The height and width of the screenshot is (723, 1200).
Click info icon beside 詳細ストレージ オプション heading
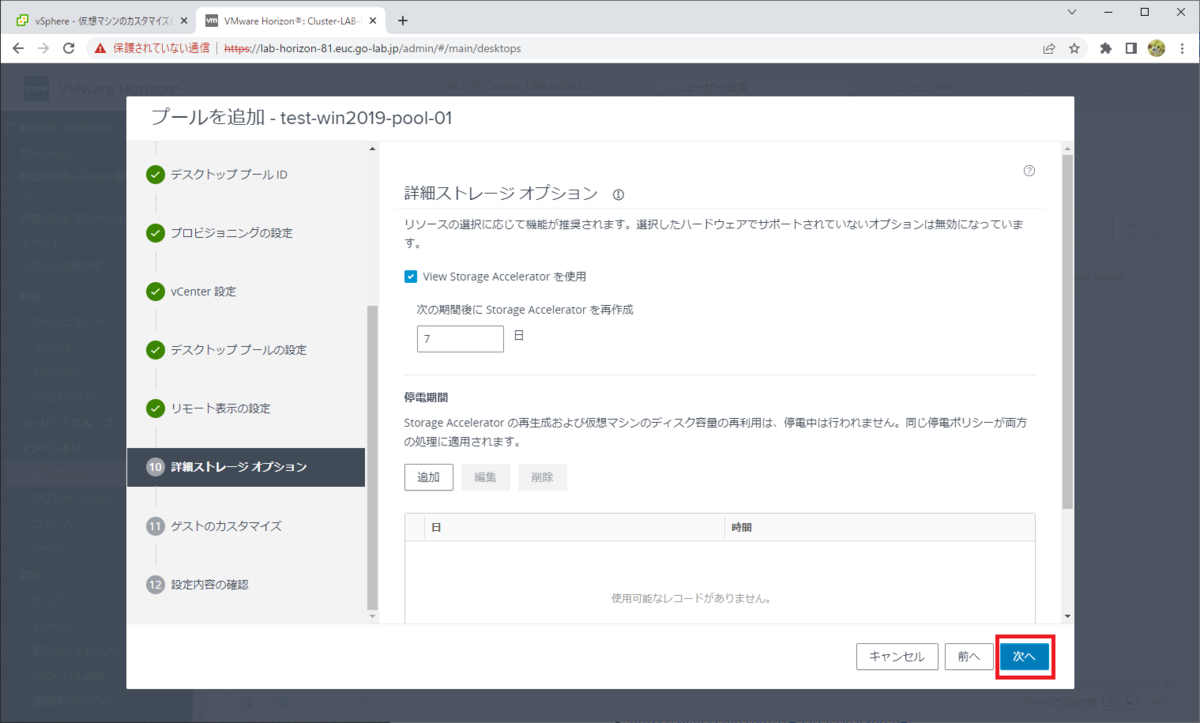618,194
